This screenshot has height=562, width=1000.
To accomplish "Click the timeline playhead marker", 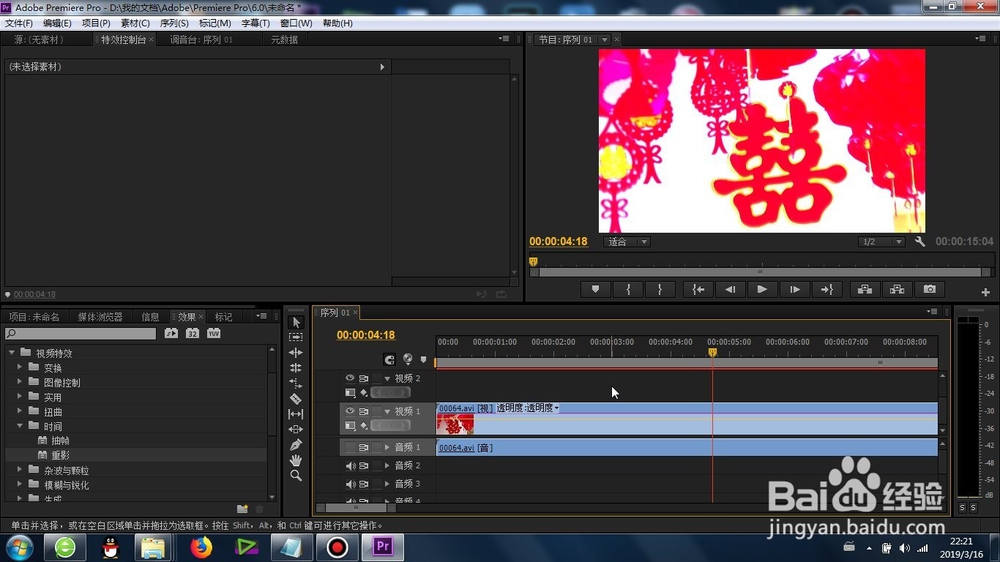I will pos(712,353).
